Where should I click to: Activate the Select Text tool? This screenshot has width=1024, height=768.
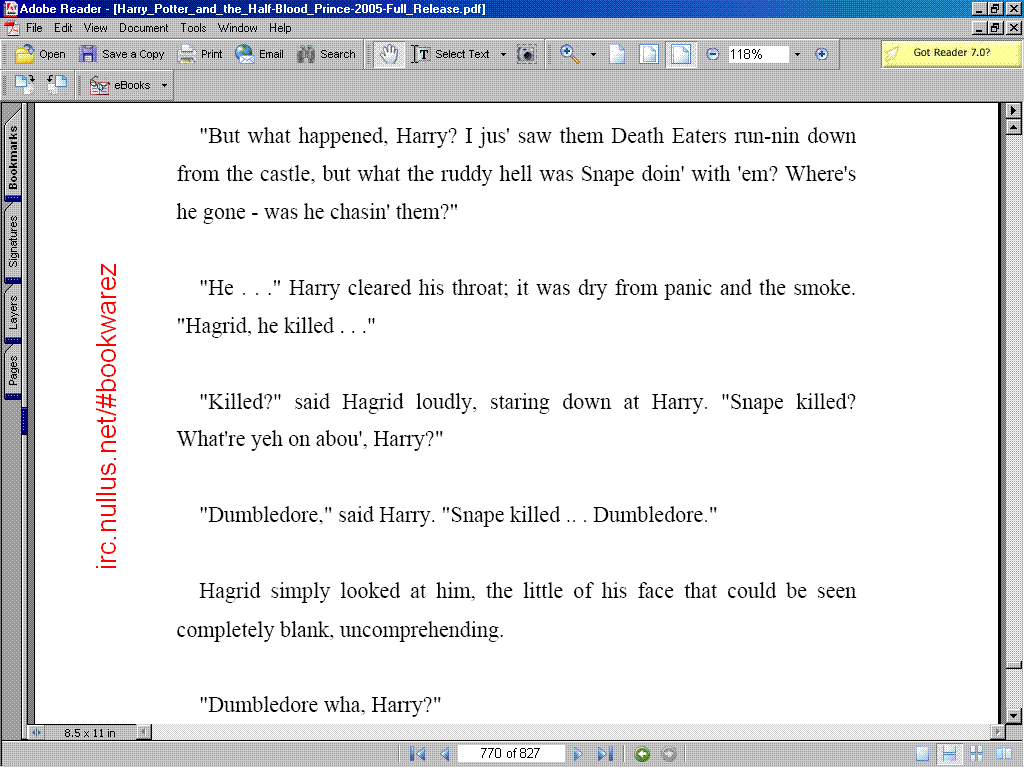coord(451,54)
